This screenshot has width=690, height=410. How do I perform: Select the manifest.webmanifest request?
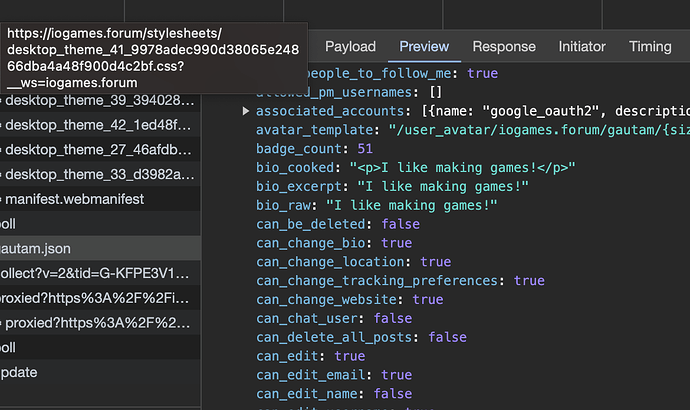(x=100, y=199)
